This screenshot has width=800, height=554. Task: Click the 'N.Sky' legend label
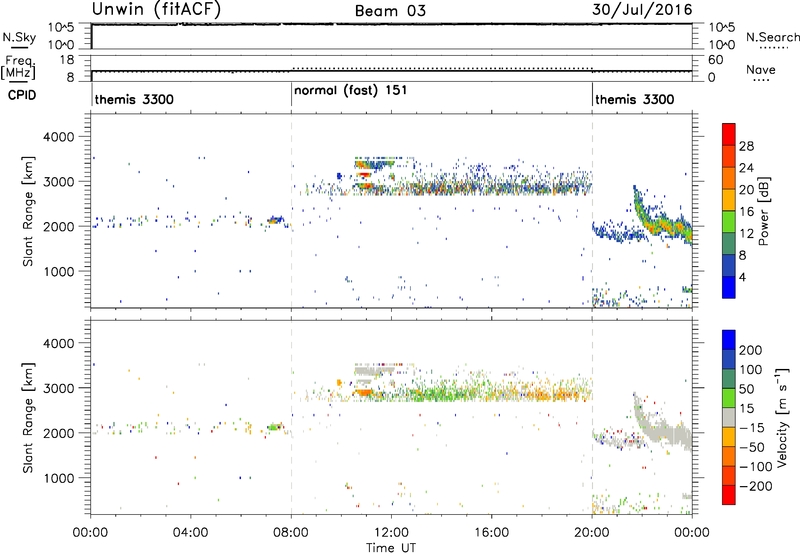coord(19,37)
